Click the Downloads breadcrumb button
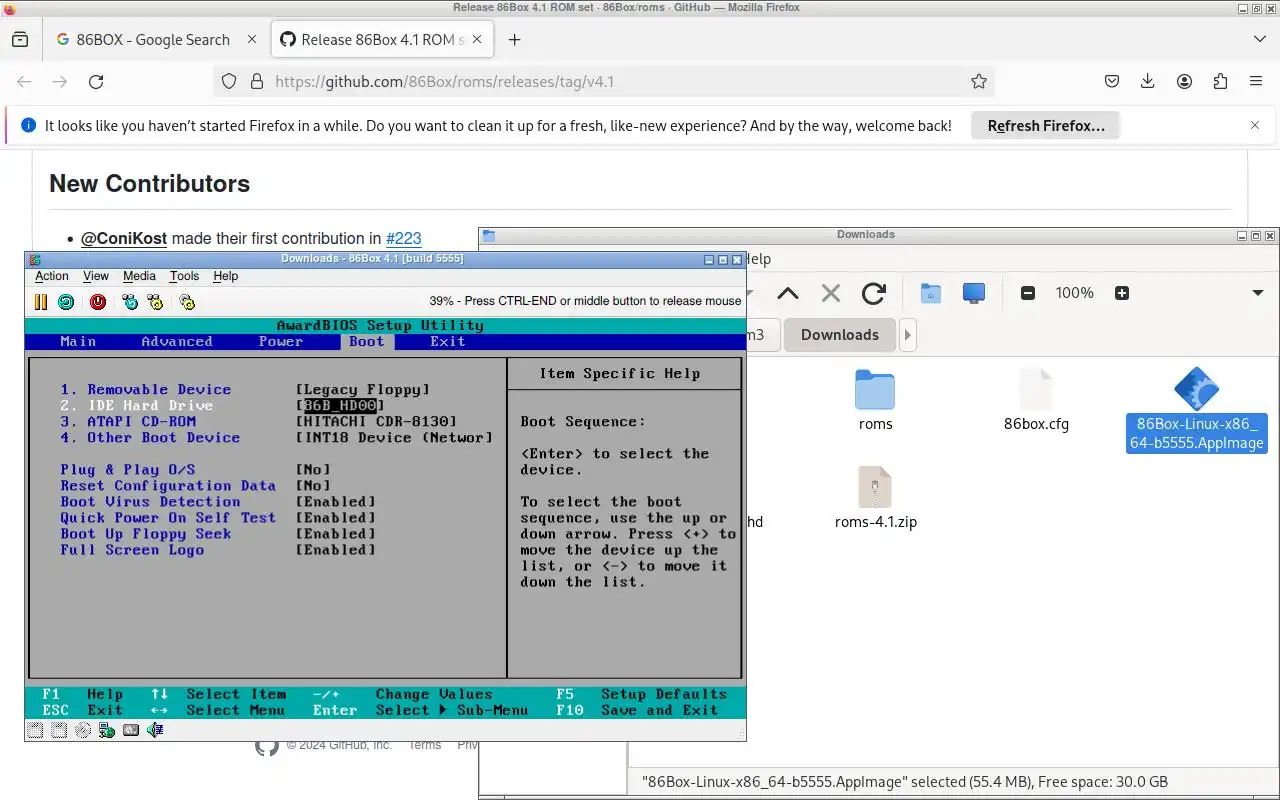Viewport: 1280px width, 800px height. click(x=840, y=335)
